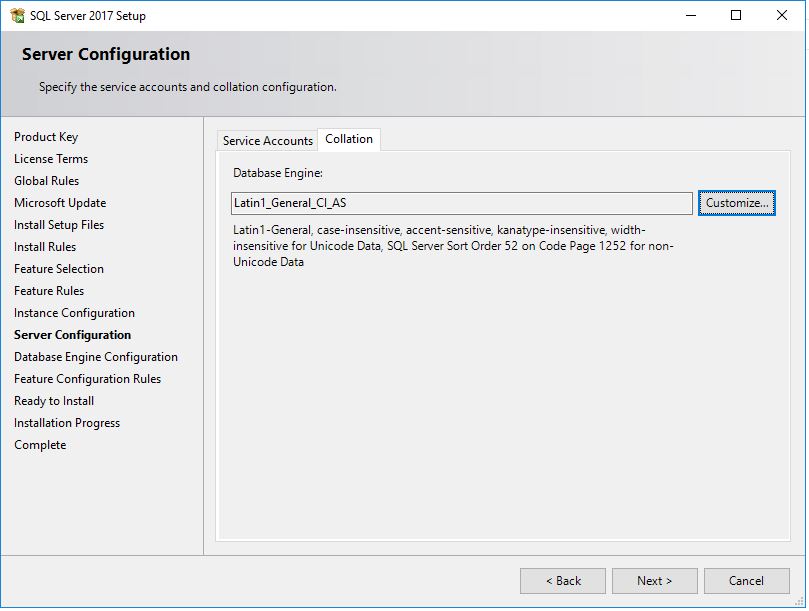Cancel the SQL Server setup
This screenshot has width=809, height=611.
click(746, 580)
